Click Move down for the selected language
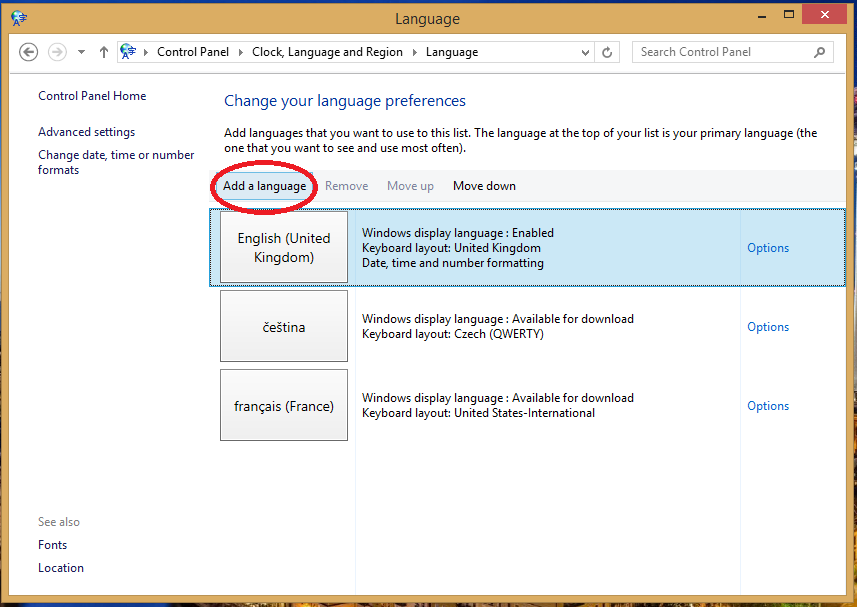The width and height of the screenshot is (857, 607). pyautogui.click(x=484, y=185)
